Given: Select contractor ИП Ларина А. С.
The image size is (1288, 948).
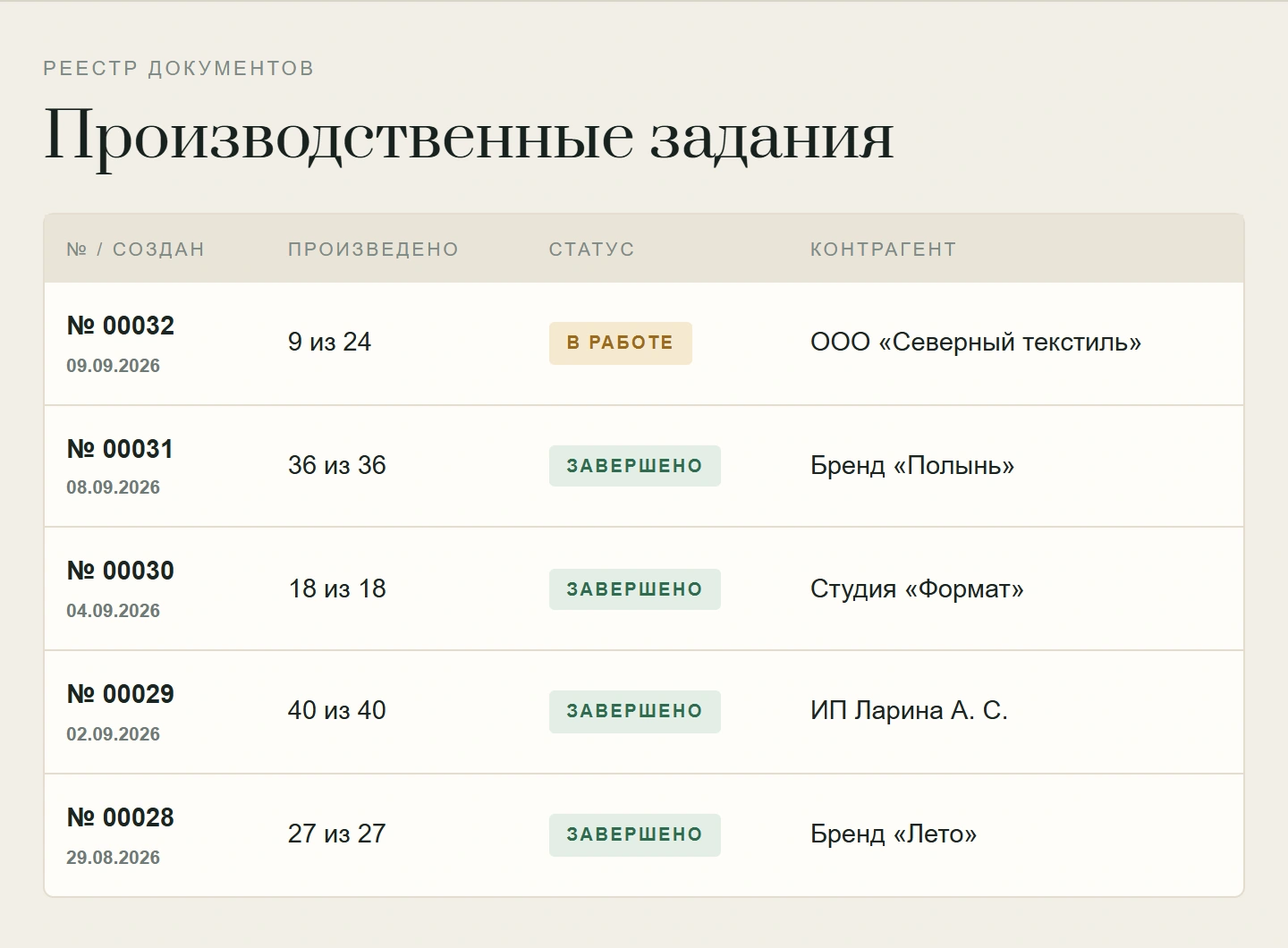Looking at the screenshot, I should pyautogui.click(x=909, y=711).
